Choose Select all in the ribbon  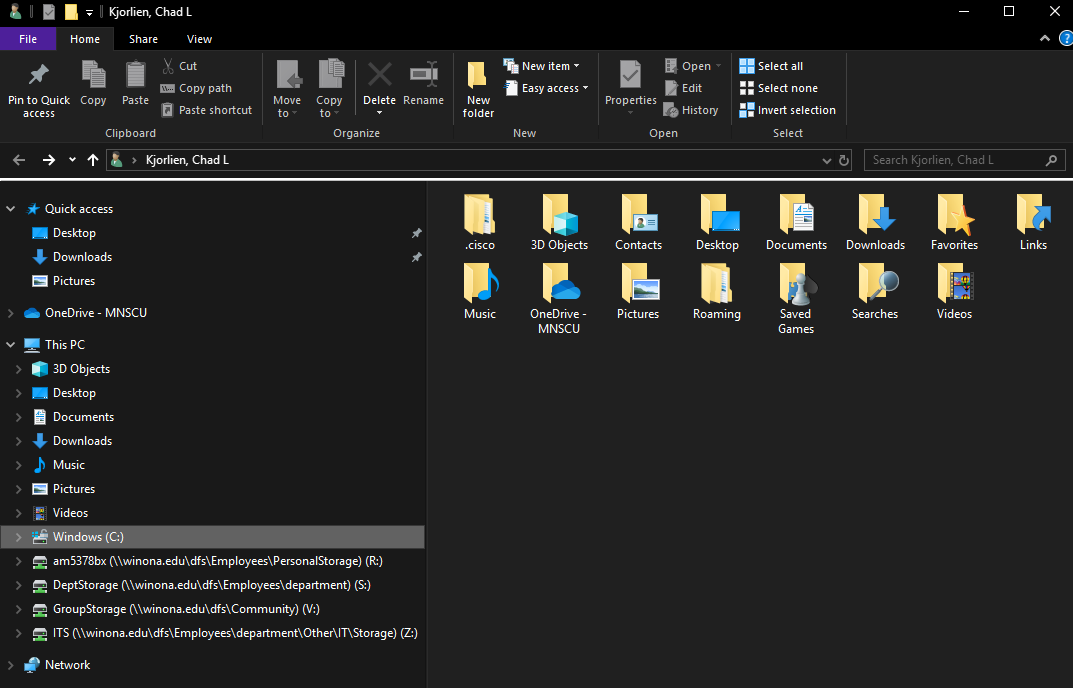(771, 66)
